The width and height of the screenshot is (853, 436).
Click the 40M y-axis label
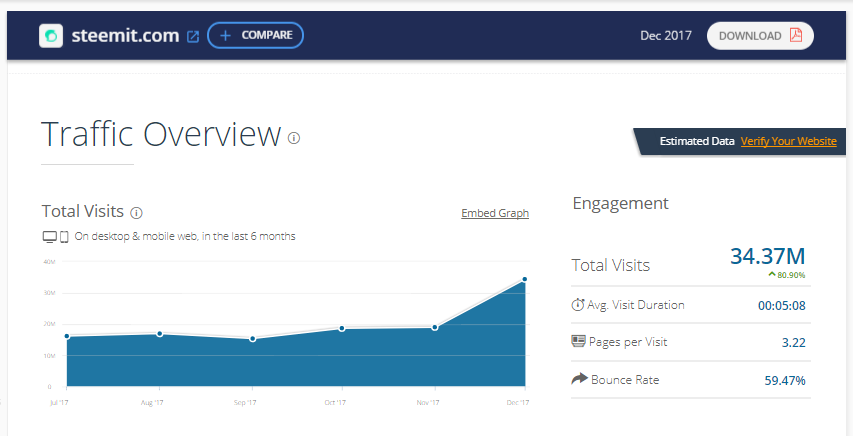pos(49,262)
